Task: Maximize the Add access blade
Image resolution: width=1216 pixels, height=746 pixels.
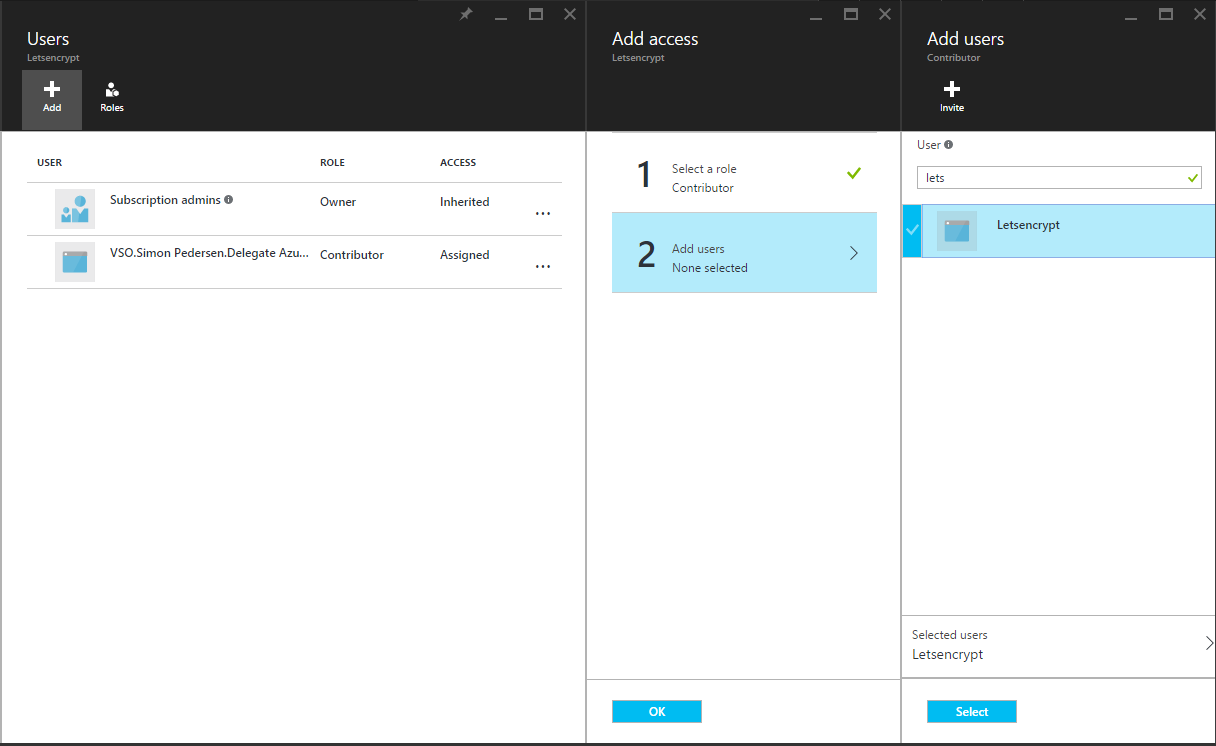Action: coord(851,14)
